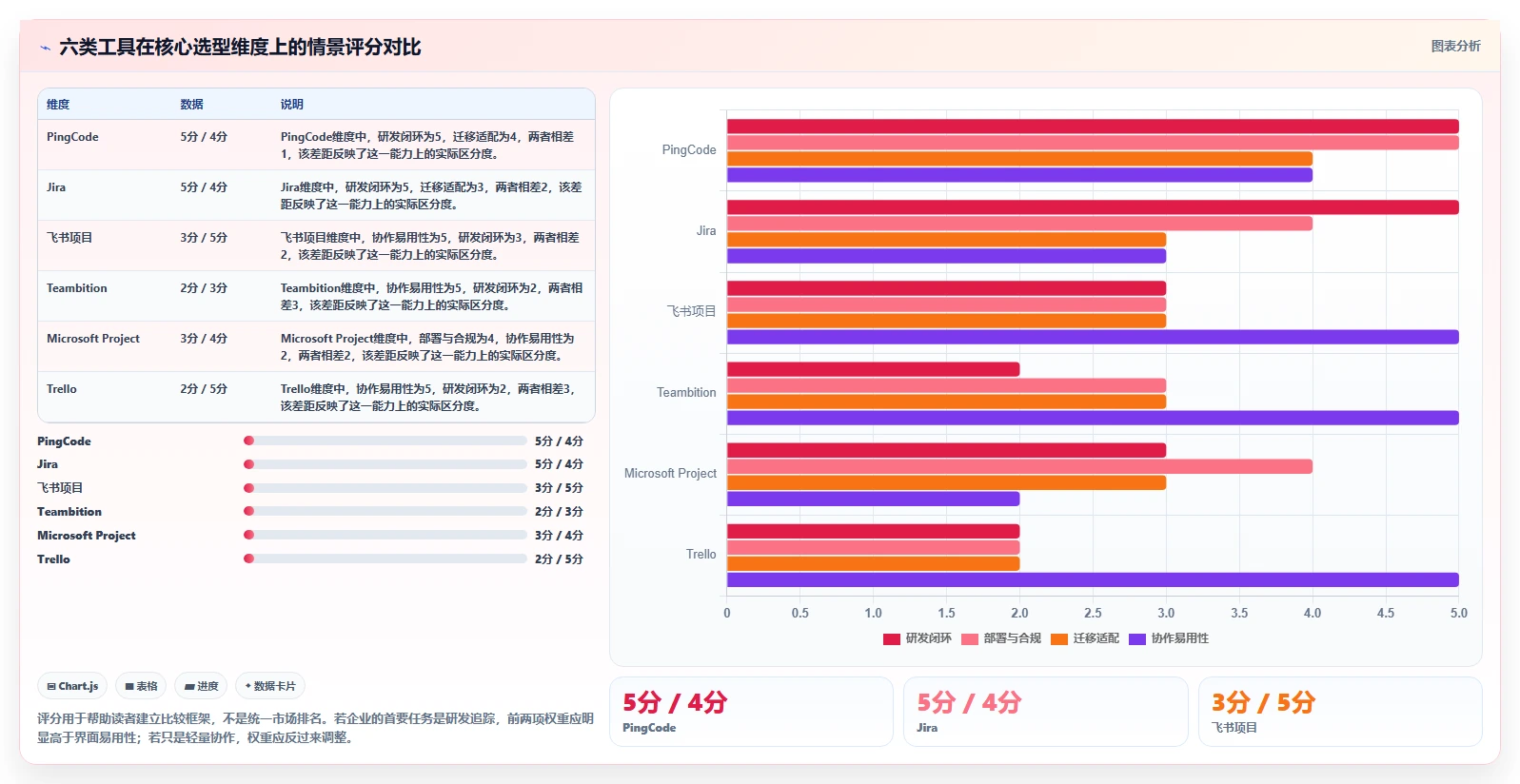Click the title 六类工具在核心选型维度上的情景评分对比
This screenshot has height=784, width=1520.
tap(240, 48)
